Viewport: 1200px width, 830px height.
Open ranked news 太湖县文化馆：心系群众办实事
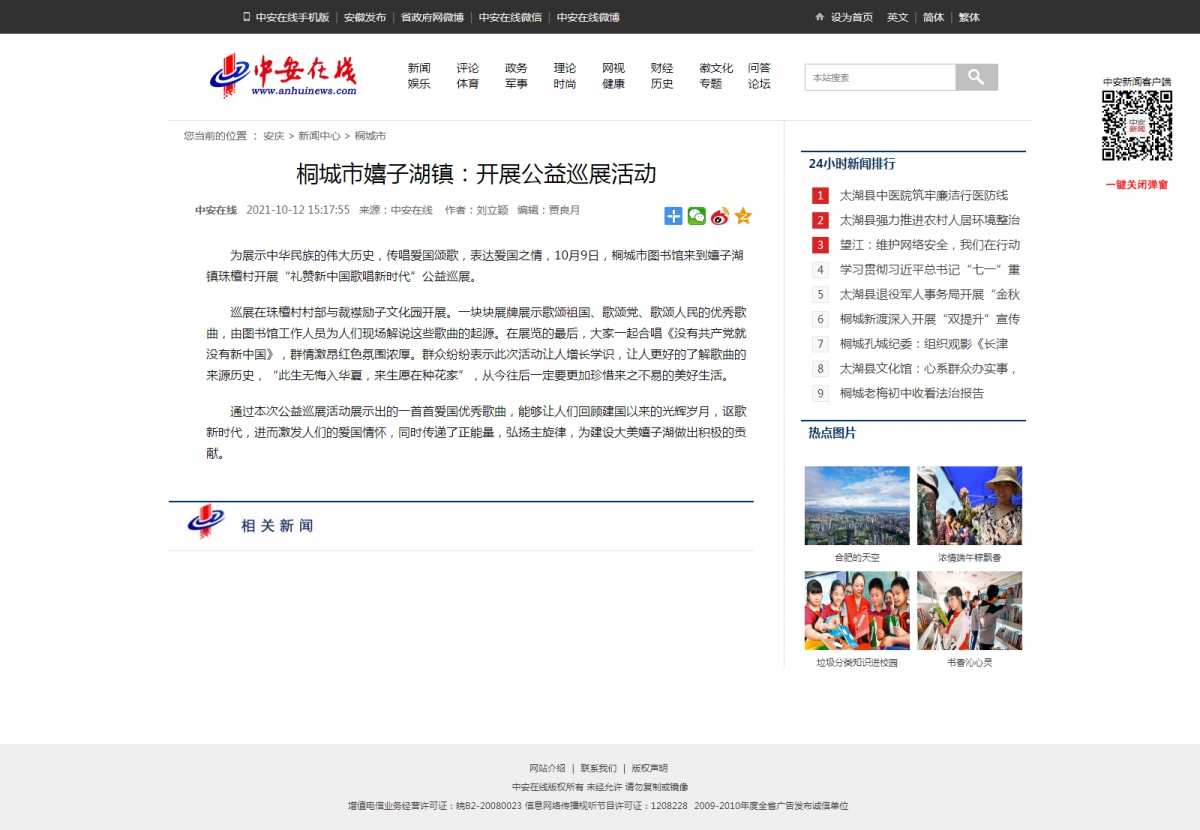[929, 368]
